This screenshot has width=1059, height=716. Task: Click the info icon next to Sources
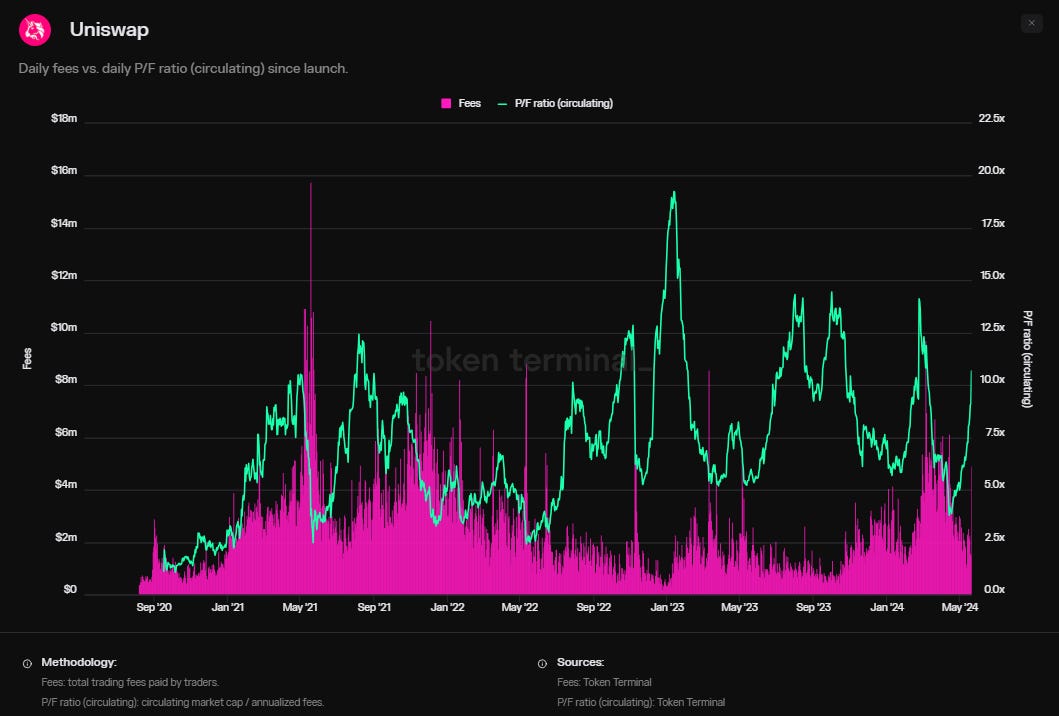coord(542,663)
